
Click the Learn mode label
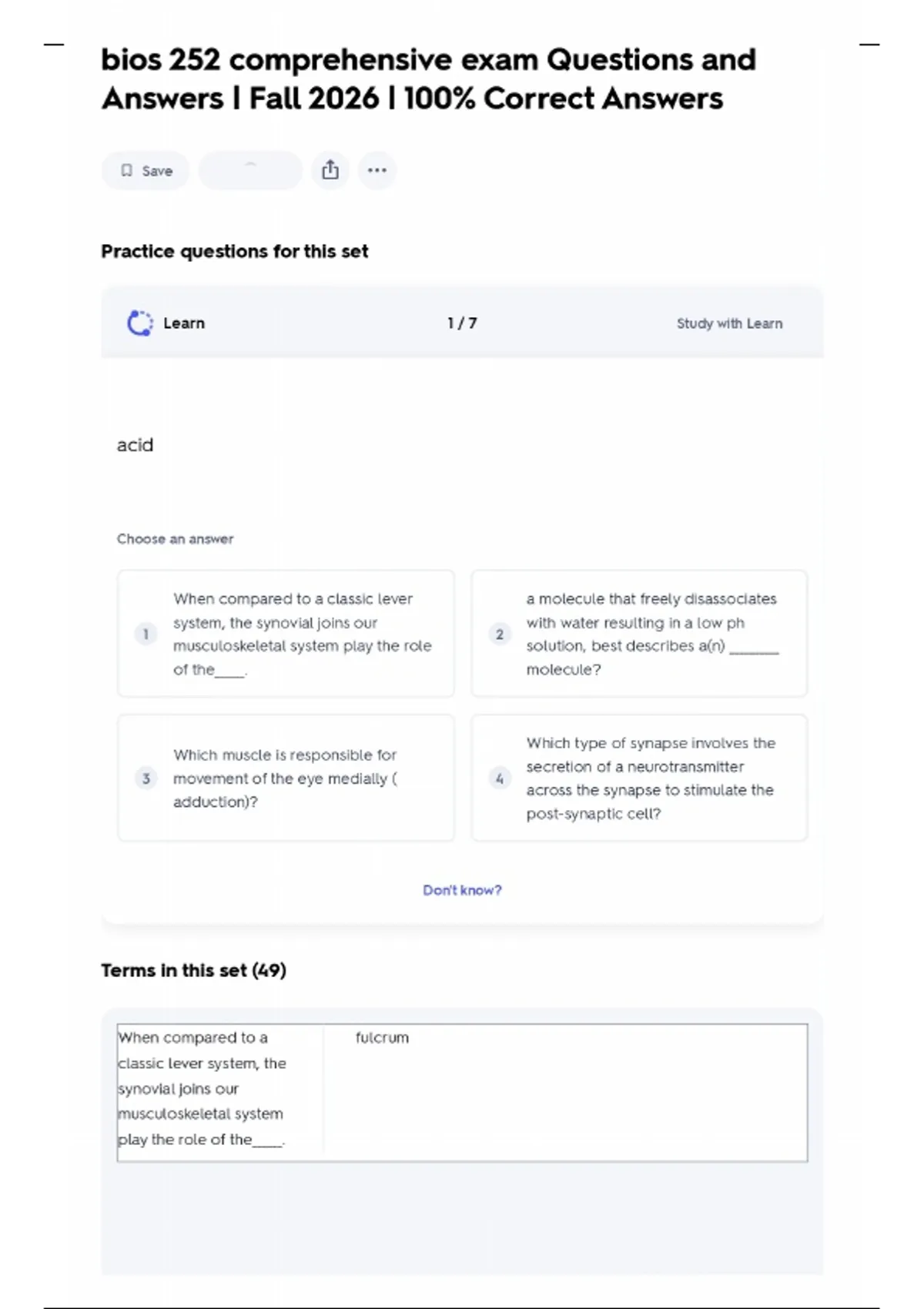pyautogui.click(x=184, y=323)
